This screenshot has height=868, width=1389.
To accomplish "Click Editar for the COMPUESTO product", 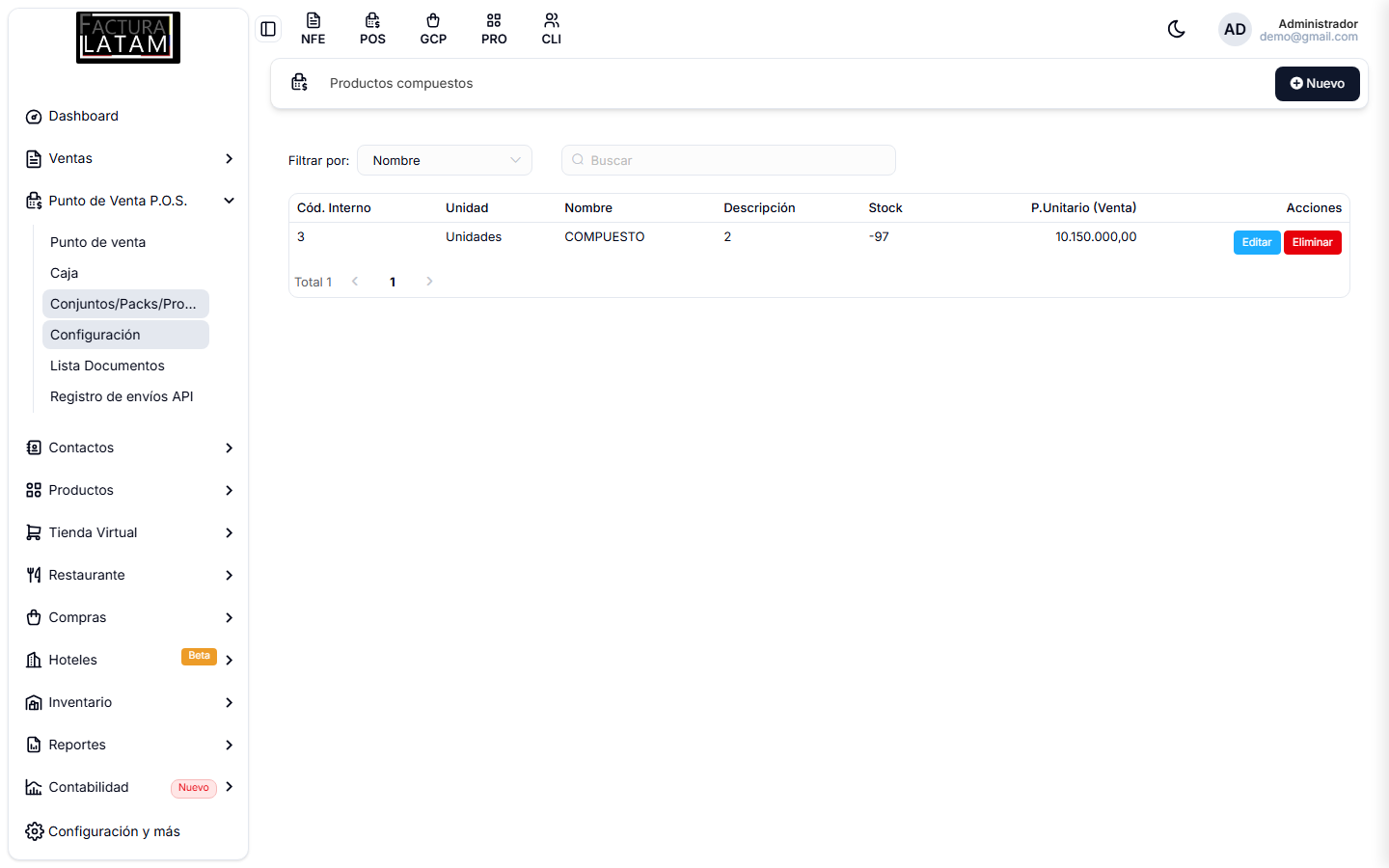I will point(1256,242).
